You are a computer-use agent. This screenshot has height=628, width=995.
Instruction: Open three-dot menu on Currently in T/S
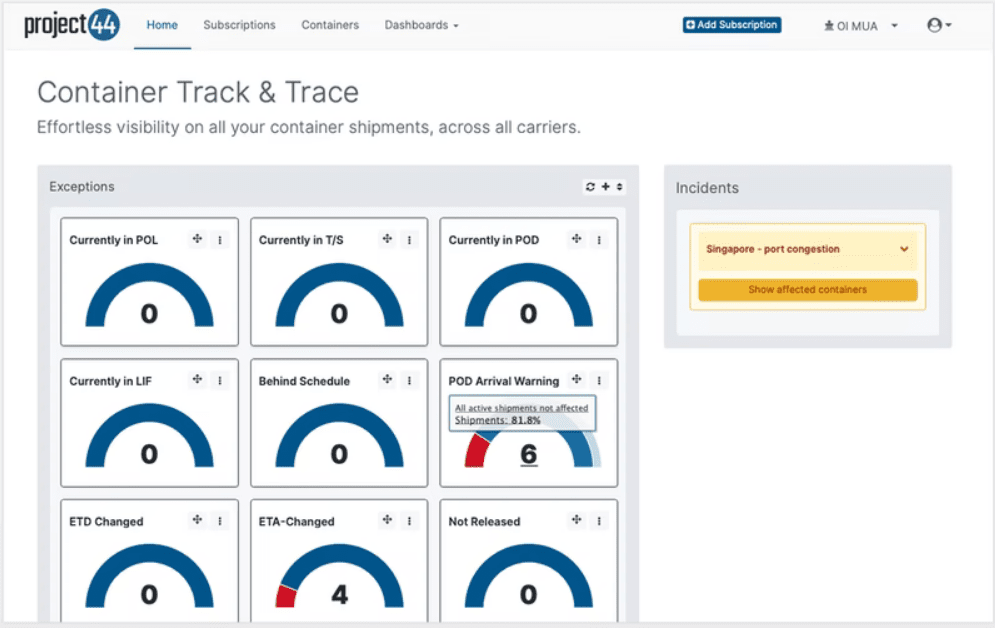tap(409, 240)
